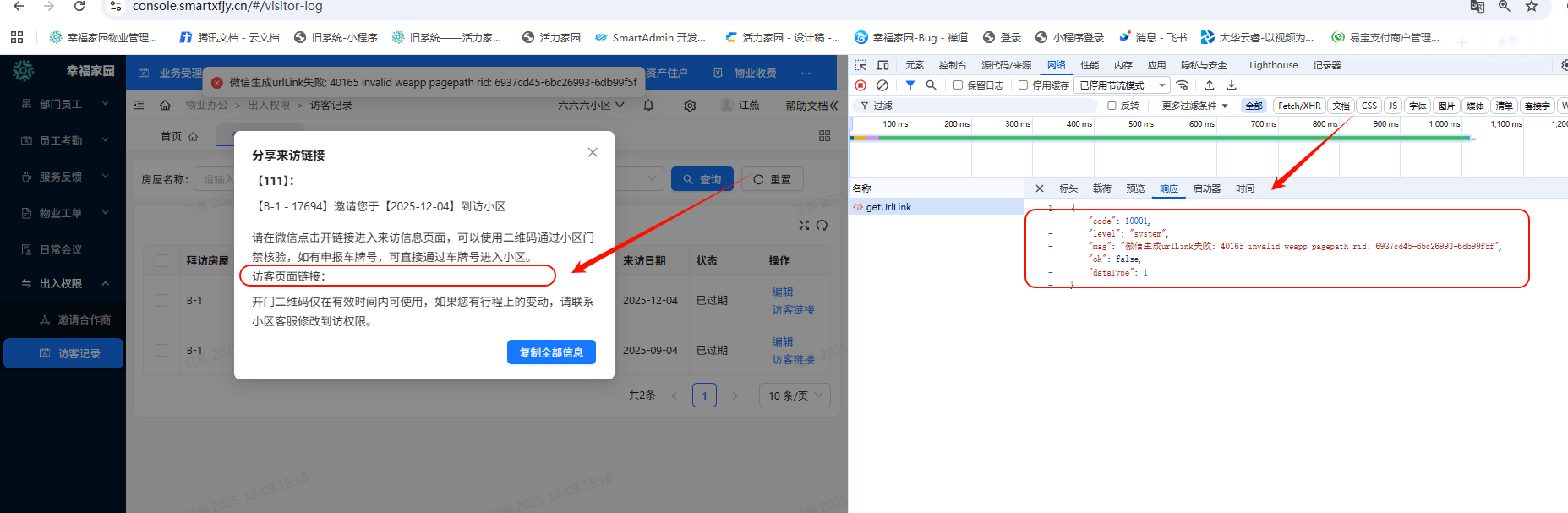Open the 10 条/页 page size dropdown
1568x513 pixels.
pos(795,396)
